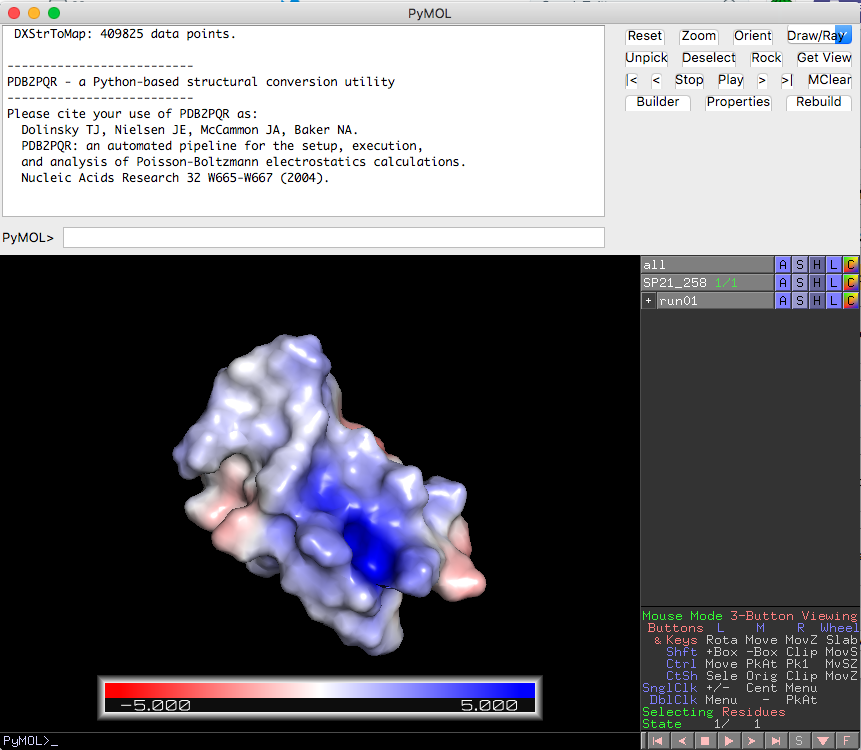This screenshot has width=861, height=750.
Task: Open the Builder panel
Action: tap(657, 102)
